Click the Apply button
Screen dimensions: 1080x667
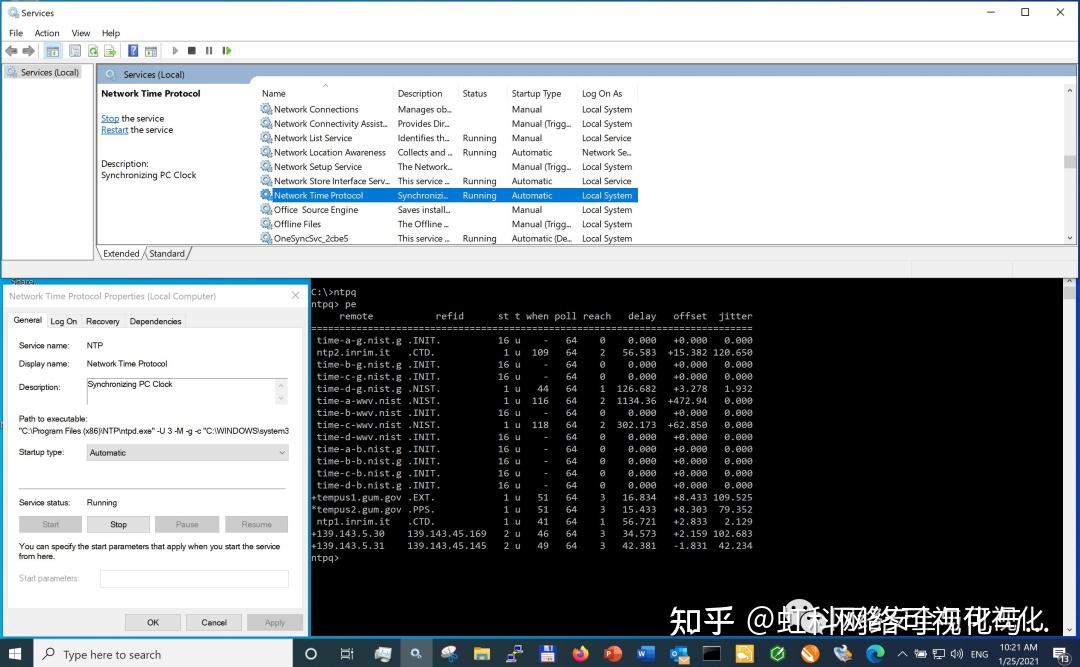(x=274, y=622)
